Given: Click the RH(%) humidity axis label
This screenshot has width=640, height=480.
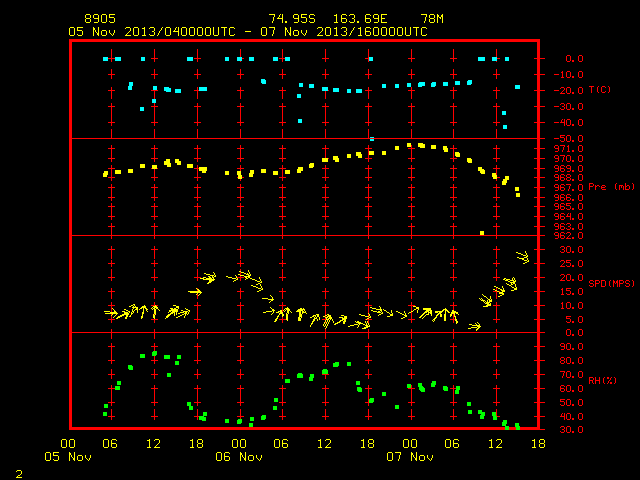Looking at the screenshot, I should [602, 380].
